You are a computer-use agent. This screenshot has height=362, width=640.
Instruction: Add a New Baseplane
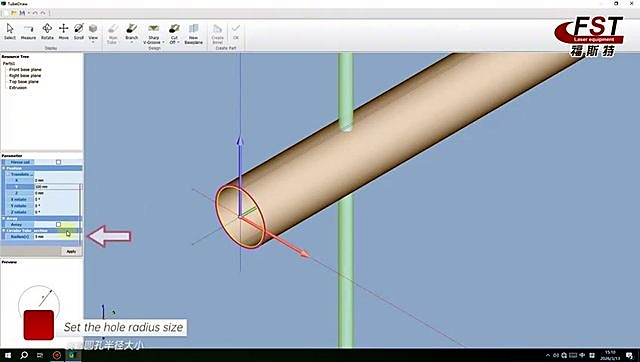click(193, 33)
